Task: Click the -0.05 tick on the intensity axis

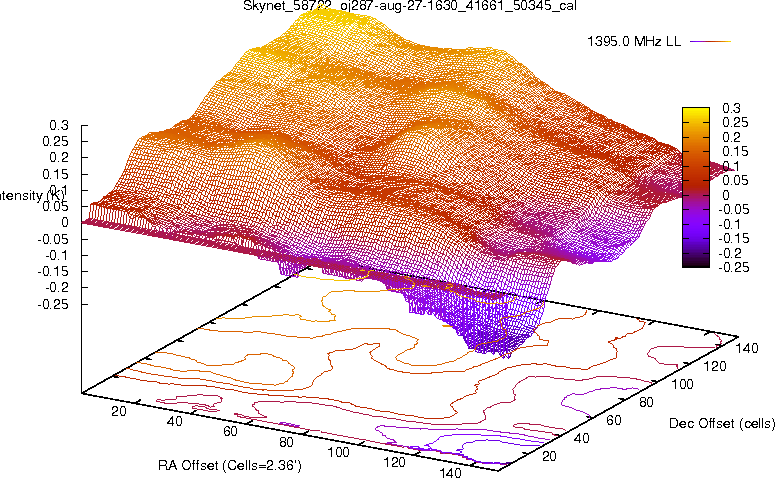Action: tap(53, 239)
